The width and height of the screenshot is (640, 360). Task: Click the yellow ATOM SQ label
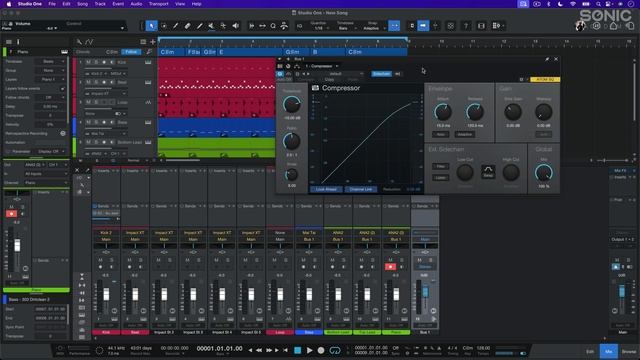545,80
